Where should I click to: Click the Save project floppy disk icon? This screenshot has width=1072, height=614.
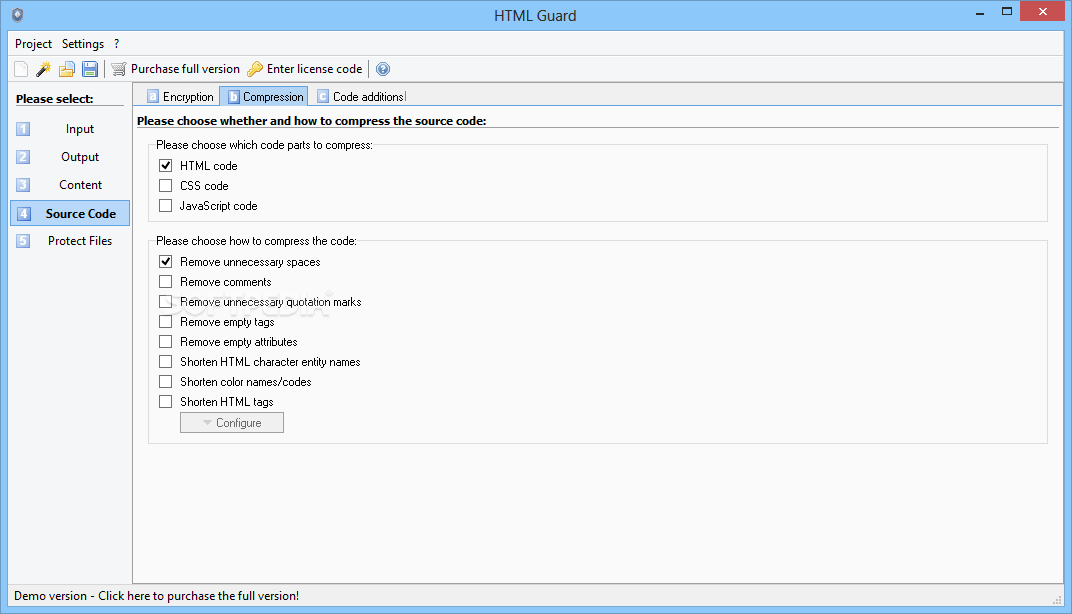90,69
